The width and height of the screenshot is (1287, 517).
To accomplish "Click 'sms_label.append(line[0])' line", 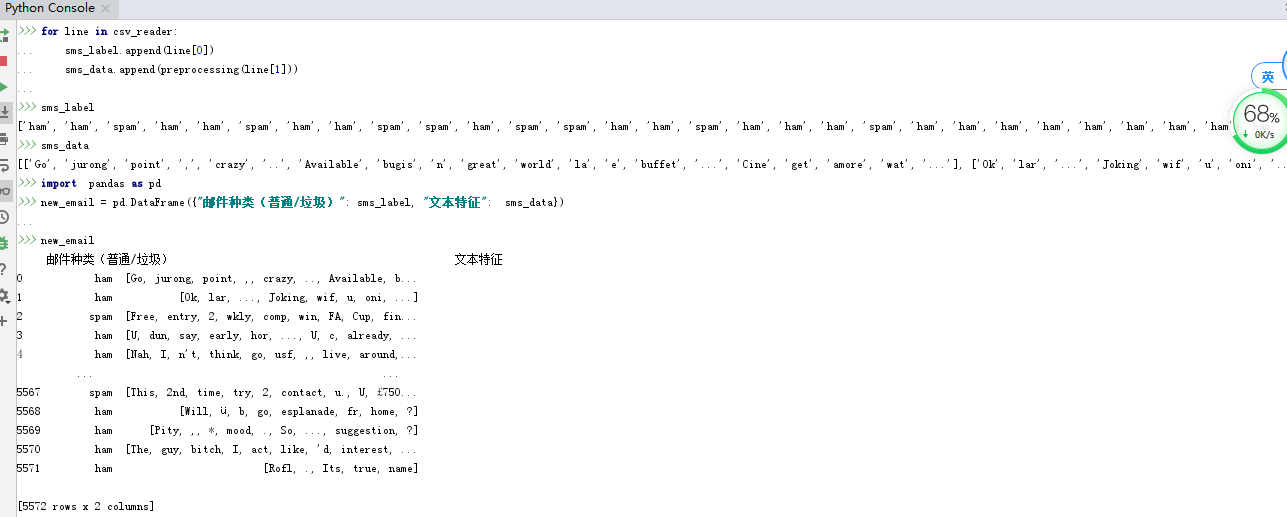I will [140, 50].
